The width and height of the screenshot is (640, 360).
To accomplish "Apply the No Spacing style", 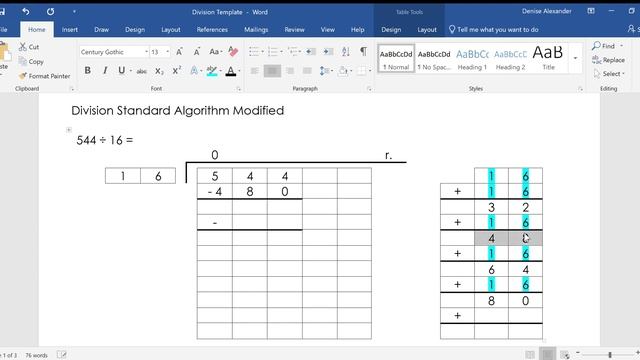I will pyautogui.click(x=434, y=59).
